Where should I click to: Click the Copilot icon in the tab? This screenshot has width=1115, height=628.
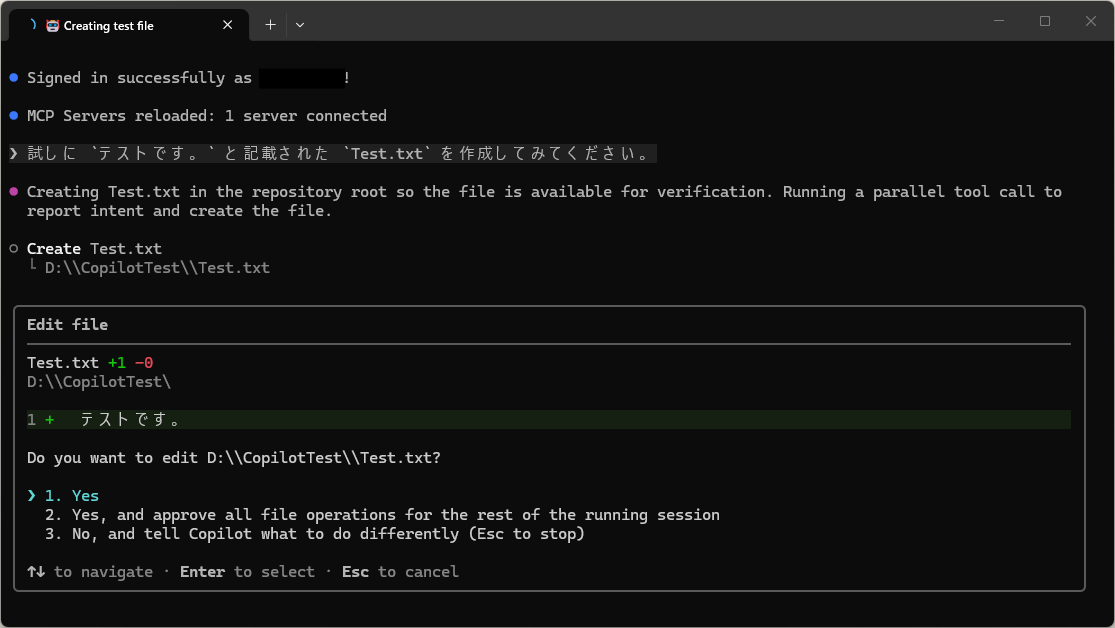click(53, 26)
